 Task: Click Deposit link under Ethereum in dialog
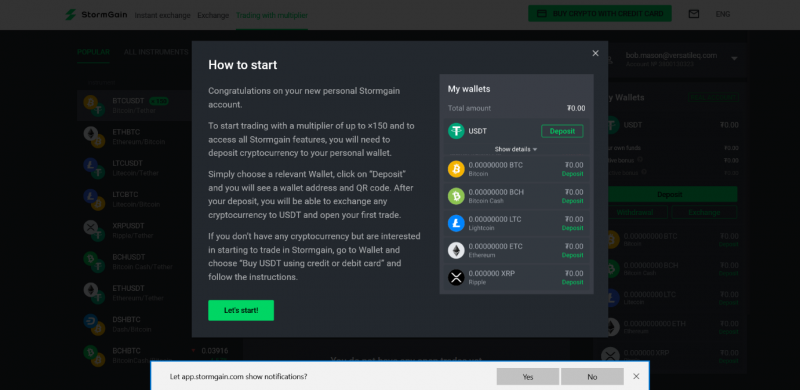[x=572, y=255]
